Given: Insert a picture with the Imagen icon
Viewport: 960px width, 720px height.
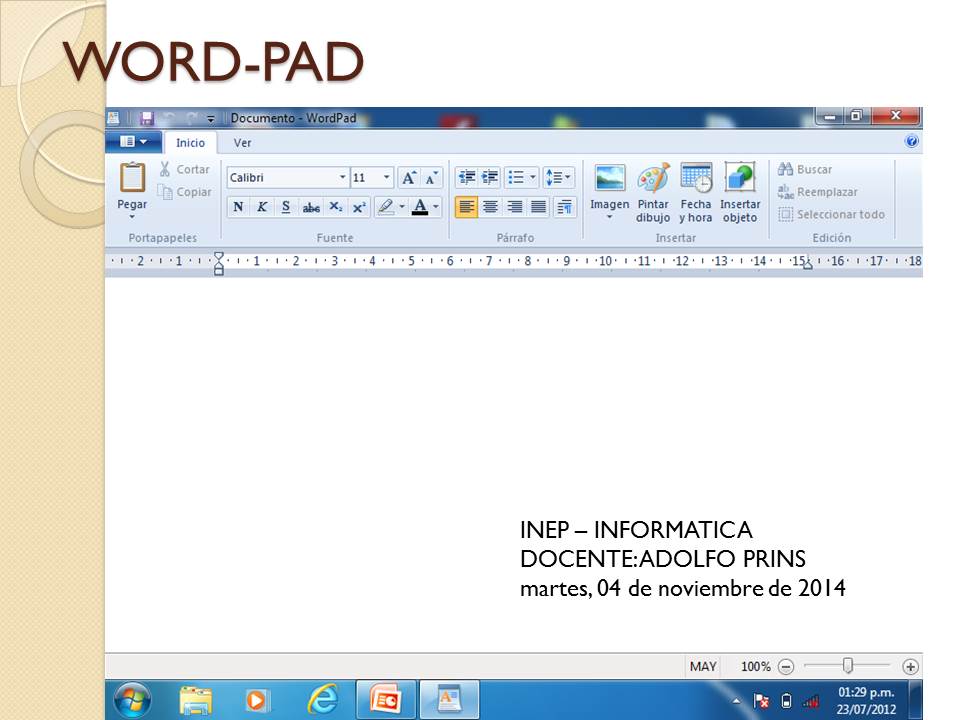Looking at the screenshot, I should (x=610, y=178).
